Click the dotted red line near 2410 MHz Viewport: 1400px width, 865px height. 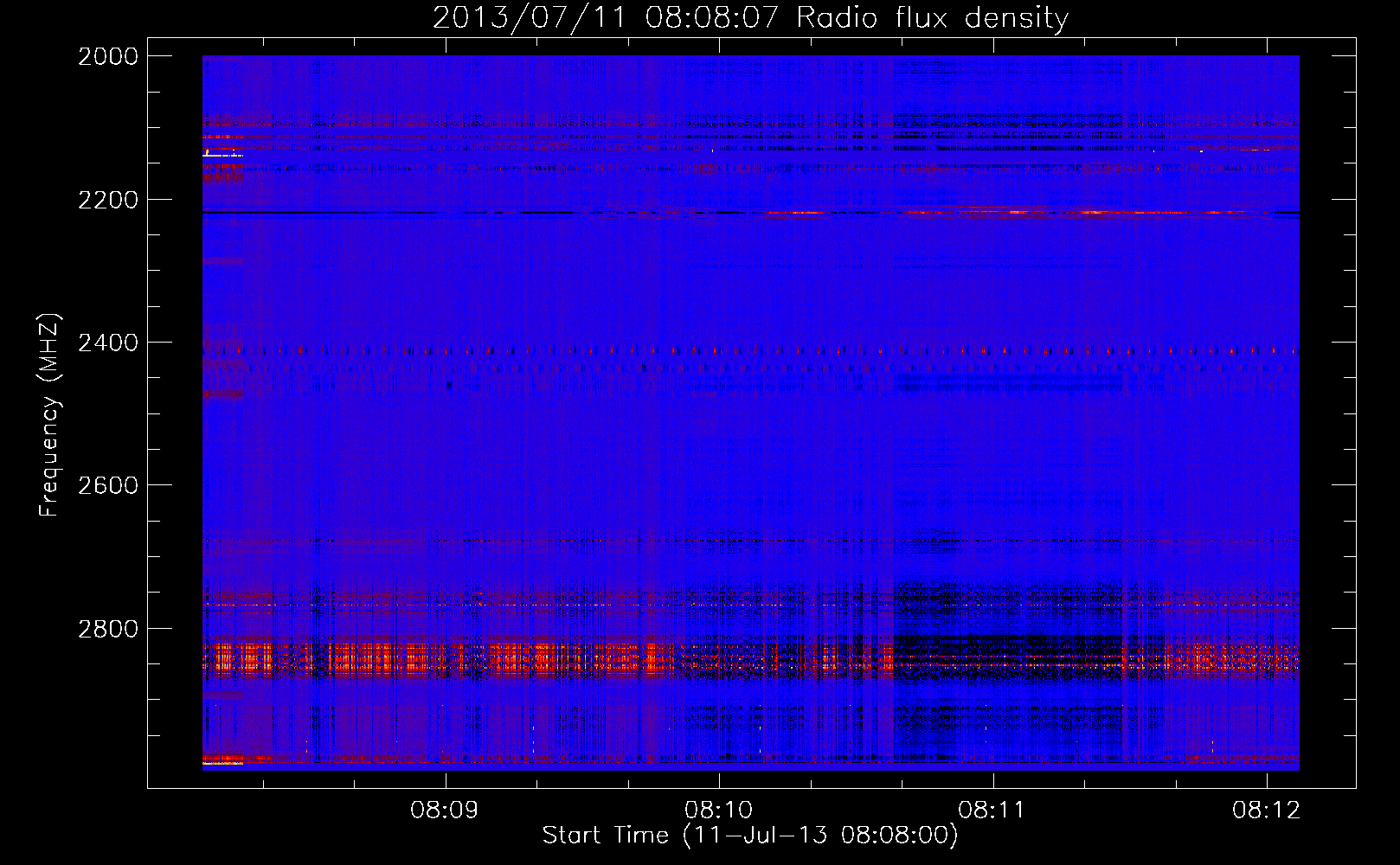click(692, 351)
